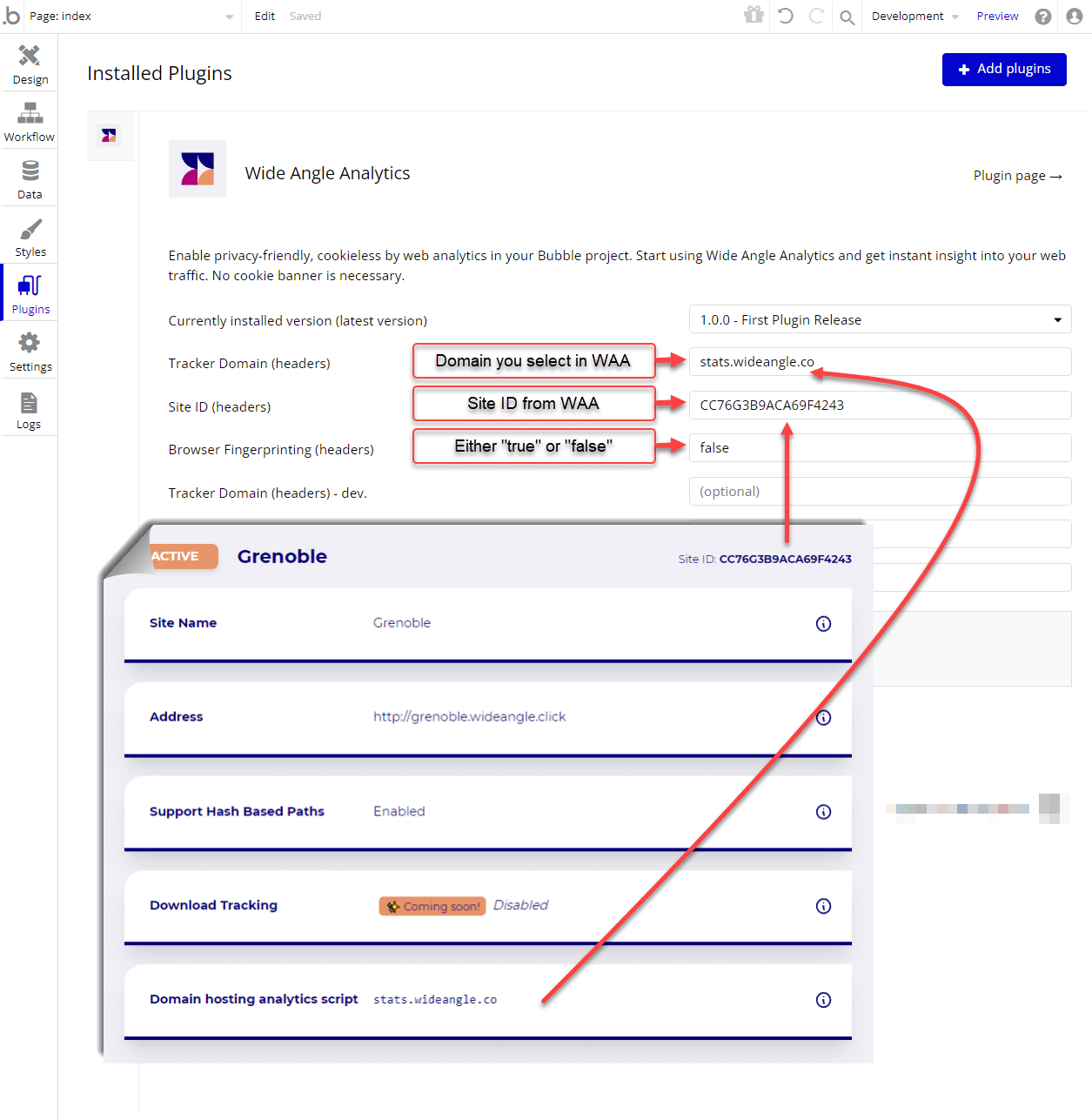Click the search magnifier icon
This screenshot has width=1092, height=1120.
(847, 17)
